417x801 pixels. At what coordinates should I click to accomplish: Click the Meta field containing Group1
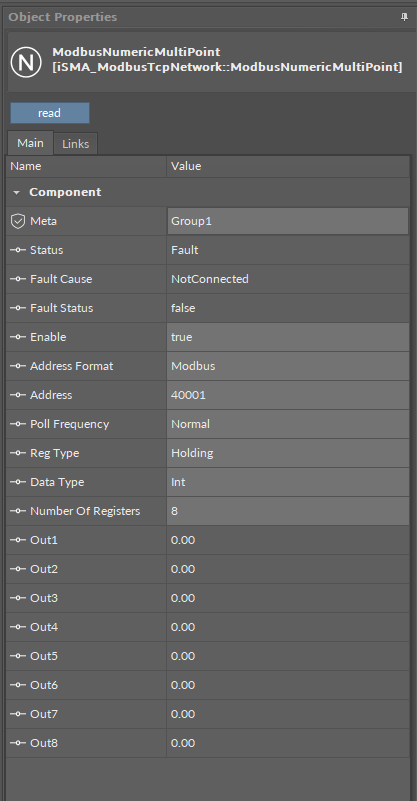click(288, 221)
